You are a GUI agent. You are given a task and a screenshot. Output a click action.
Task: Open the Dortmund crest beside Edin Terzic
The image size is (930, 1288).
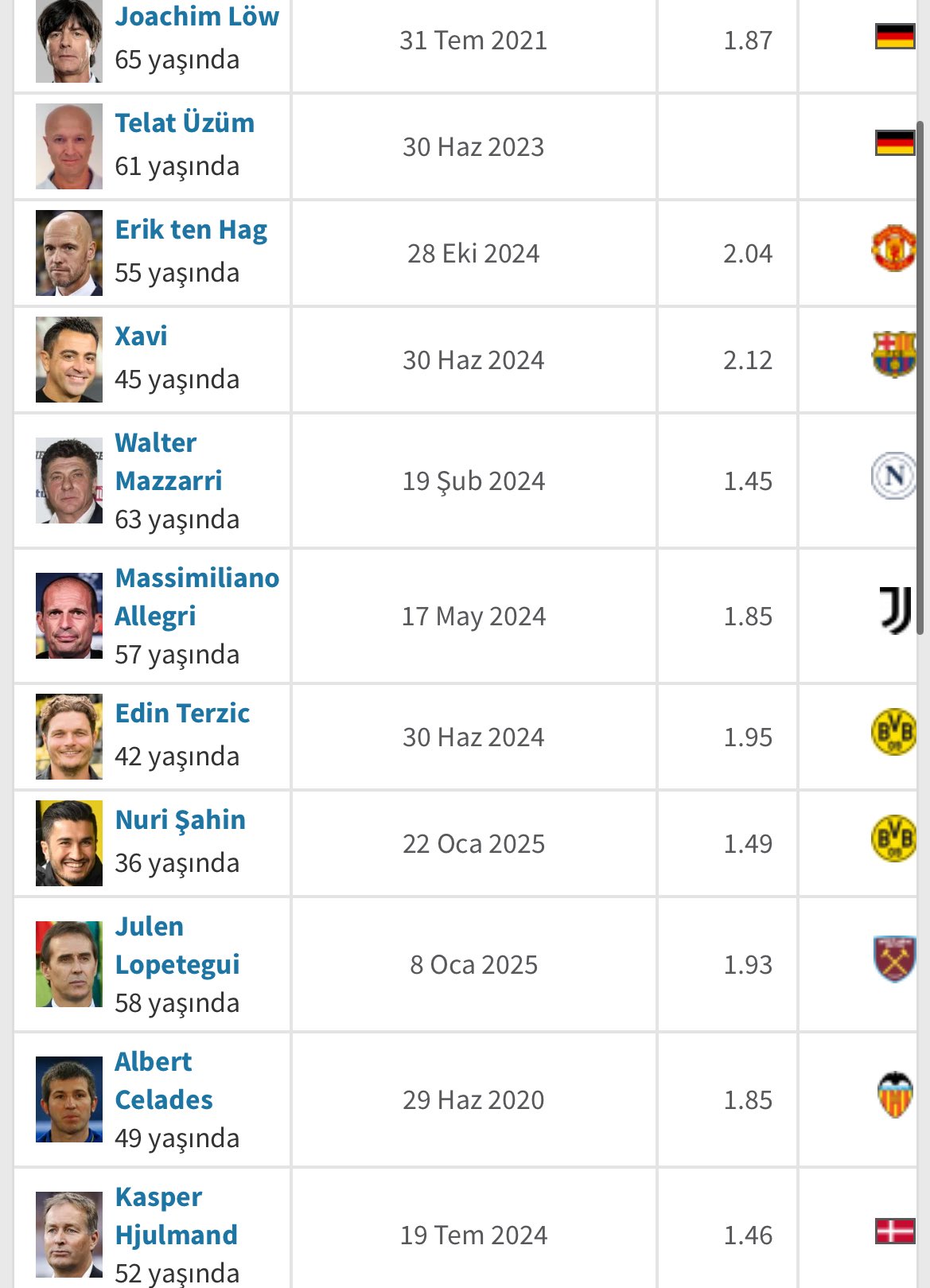click(x=894, y=731)
